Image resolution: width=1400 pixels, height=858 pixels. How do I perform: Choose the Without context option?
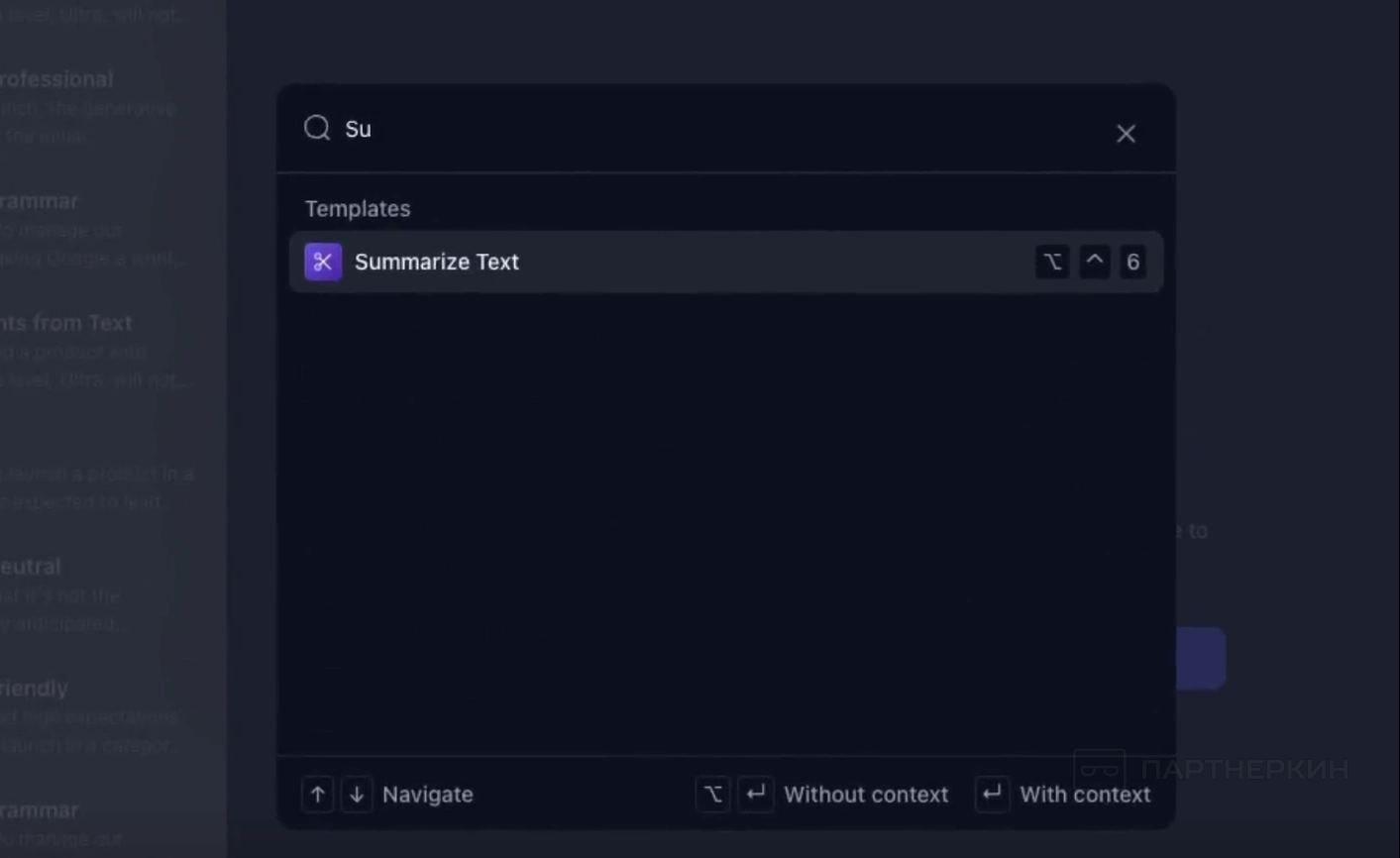(865, 795)
